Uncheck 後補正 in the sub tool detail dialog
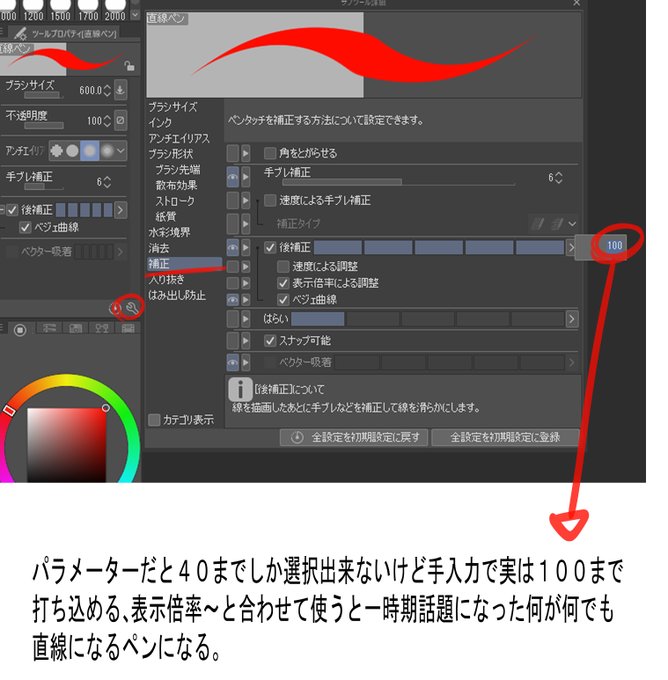The height and width of the screenshot is (680, 668). pyautogui.click(x=270, y=247)
